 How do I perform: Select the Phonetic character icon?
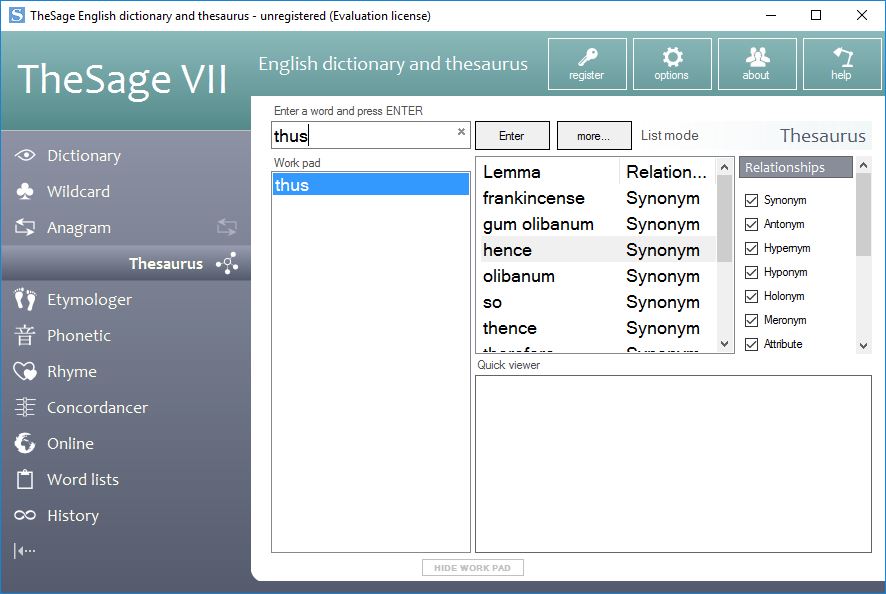25,335
